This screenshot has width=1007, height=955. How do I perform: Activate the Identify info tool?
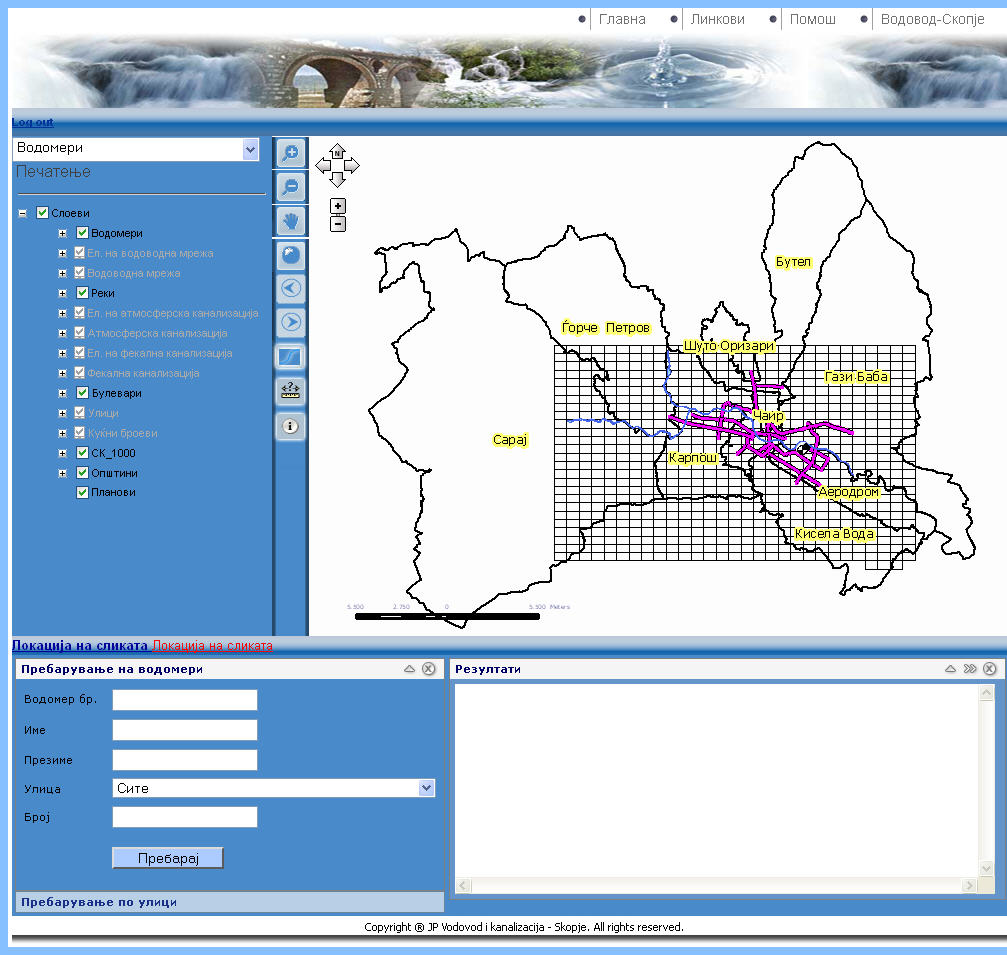(x=290, y=424)
